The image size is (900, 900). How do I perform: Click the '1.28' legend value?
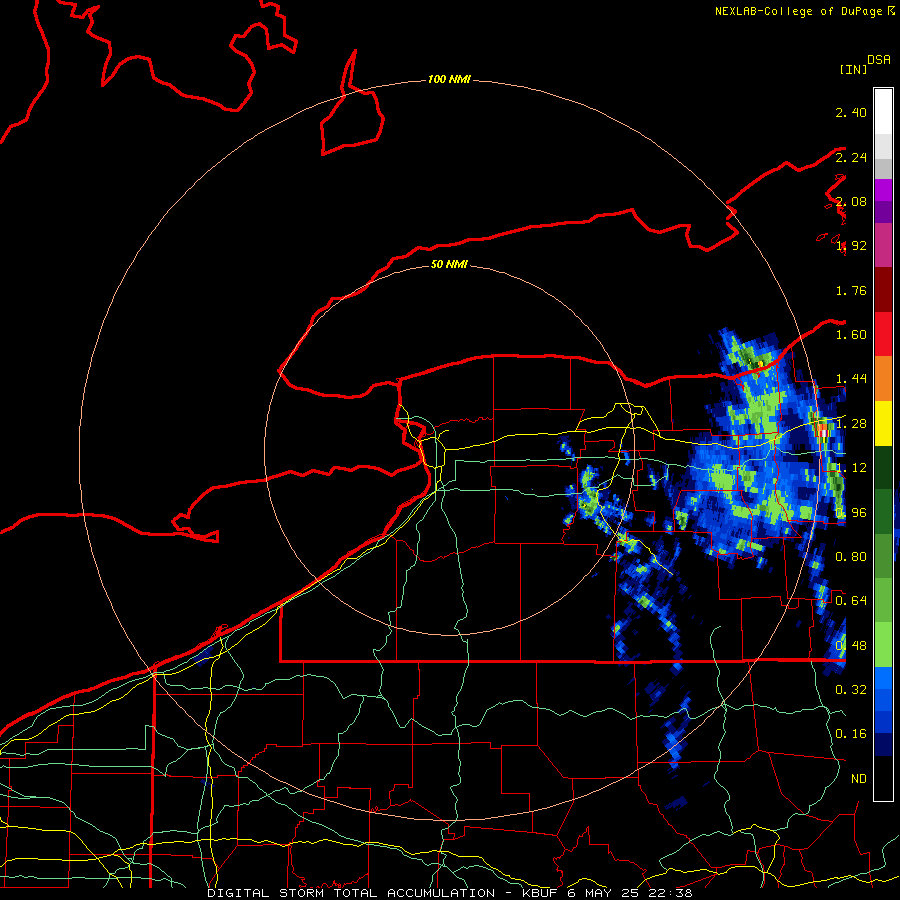coord(851,424)
